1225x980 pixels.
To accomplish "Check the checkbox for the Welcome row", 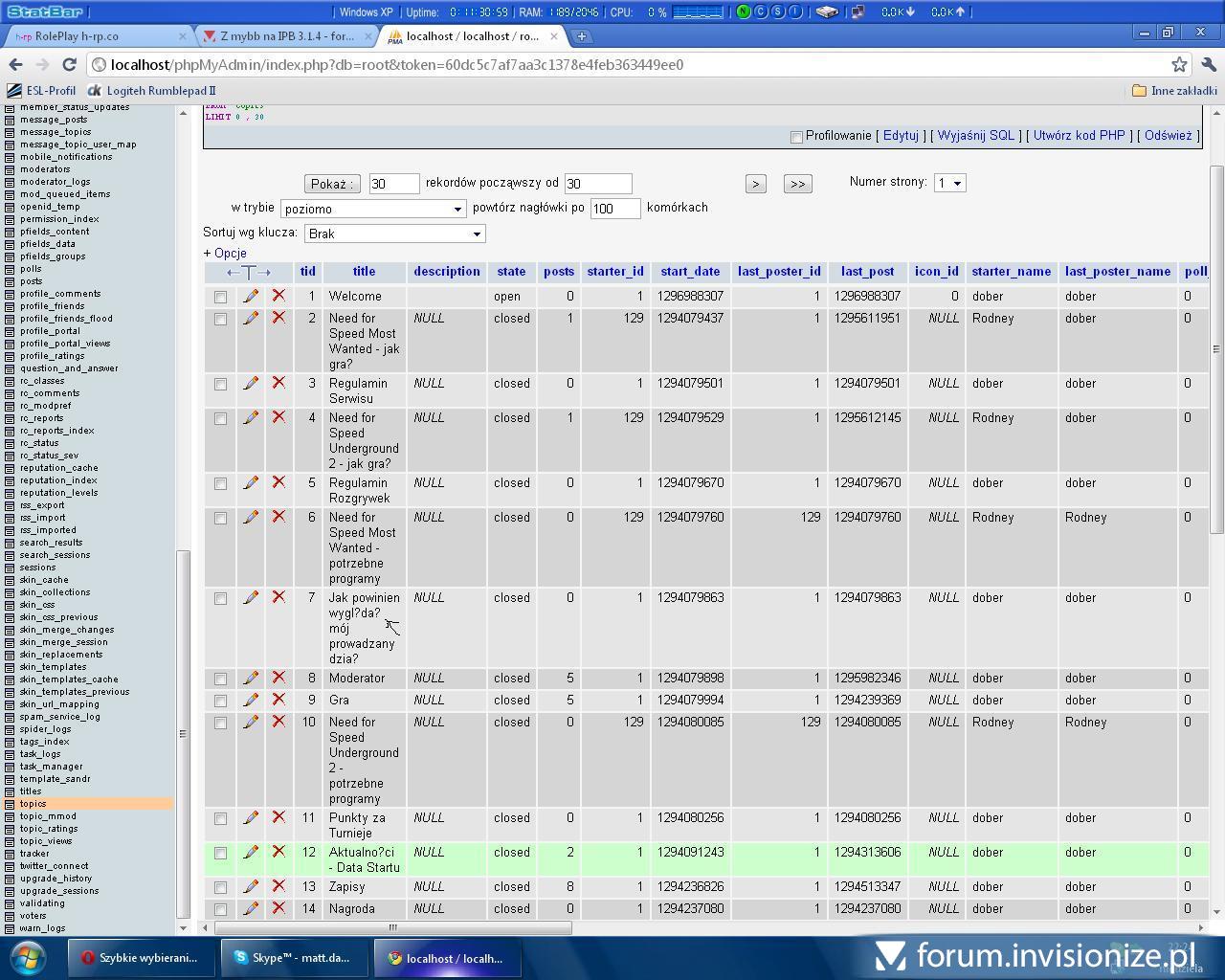I will tap(220, 298).
